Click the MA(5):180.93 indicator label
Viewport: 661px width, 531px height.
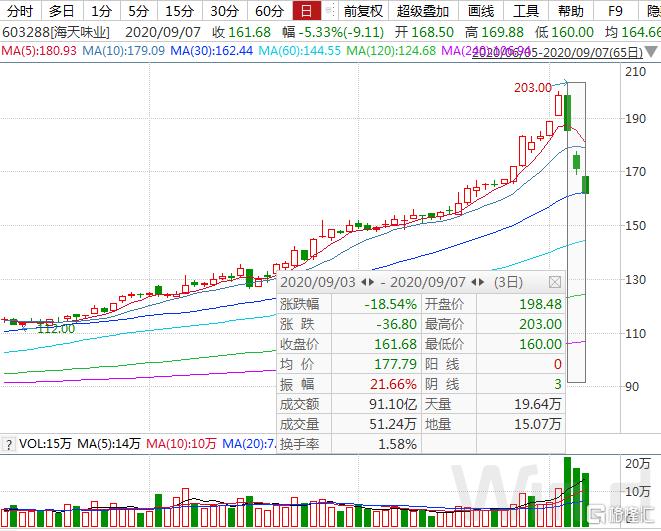pos(39,51)
